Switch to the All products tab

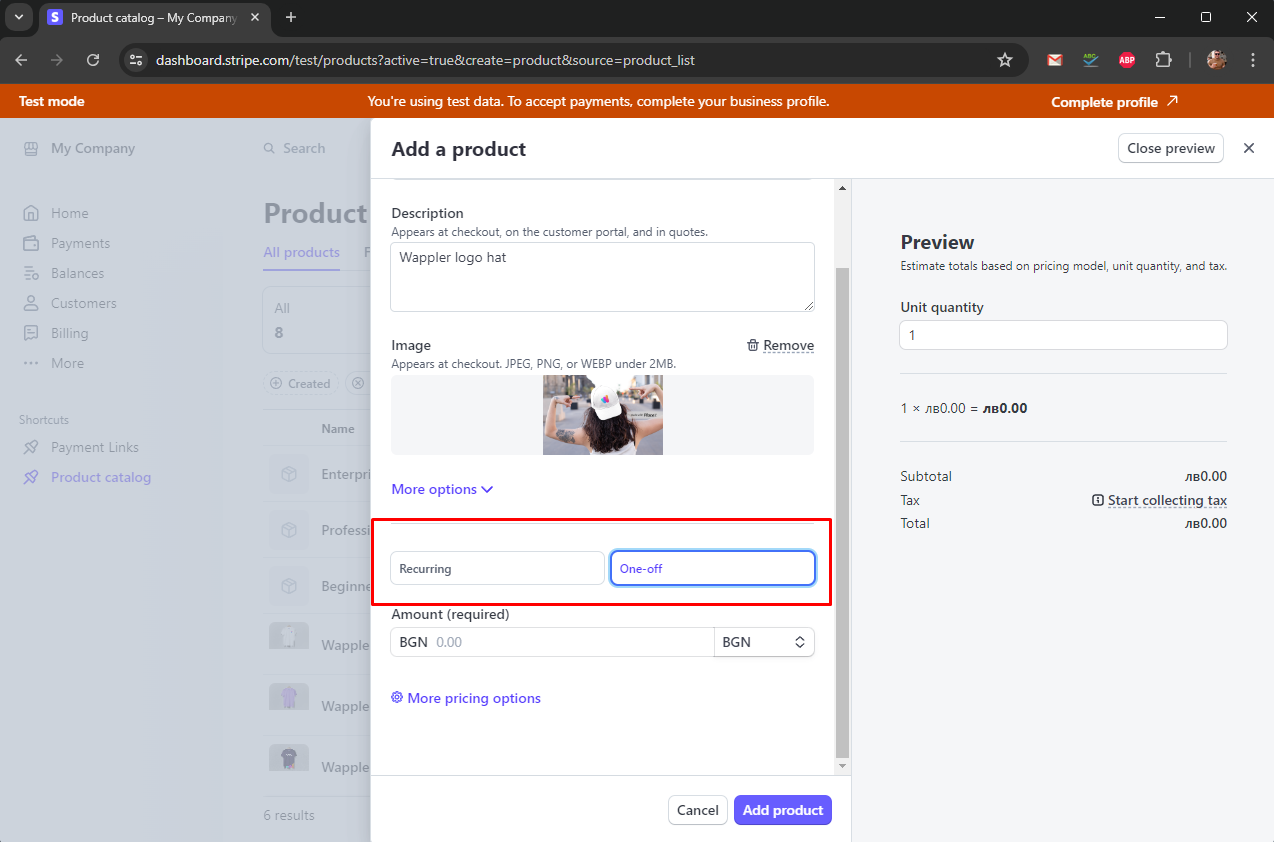(301, 252)
